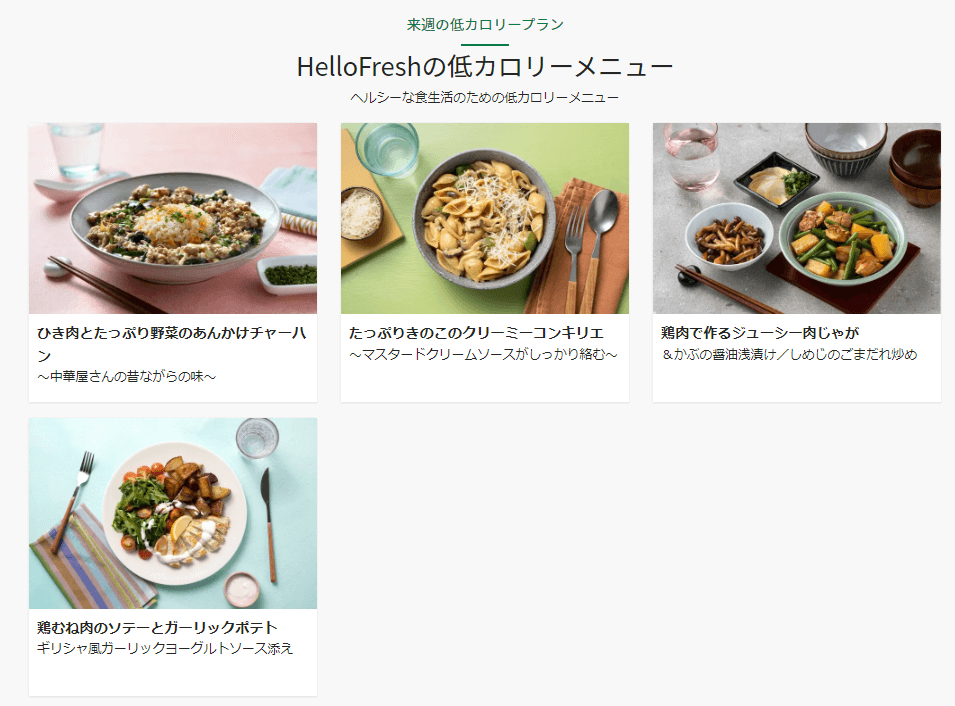955x706 pixels.
Task: Click title 鶏むね肉のソテーとガーリックポテト
Action: point(157,627)
